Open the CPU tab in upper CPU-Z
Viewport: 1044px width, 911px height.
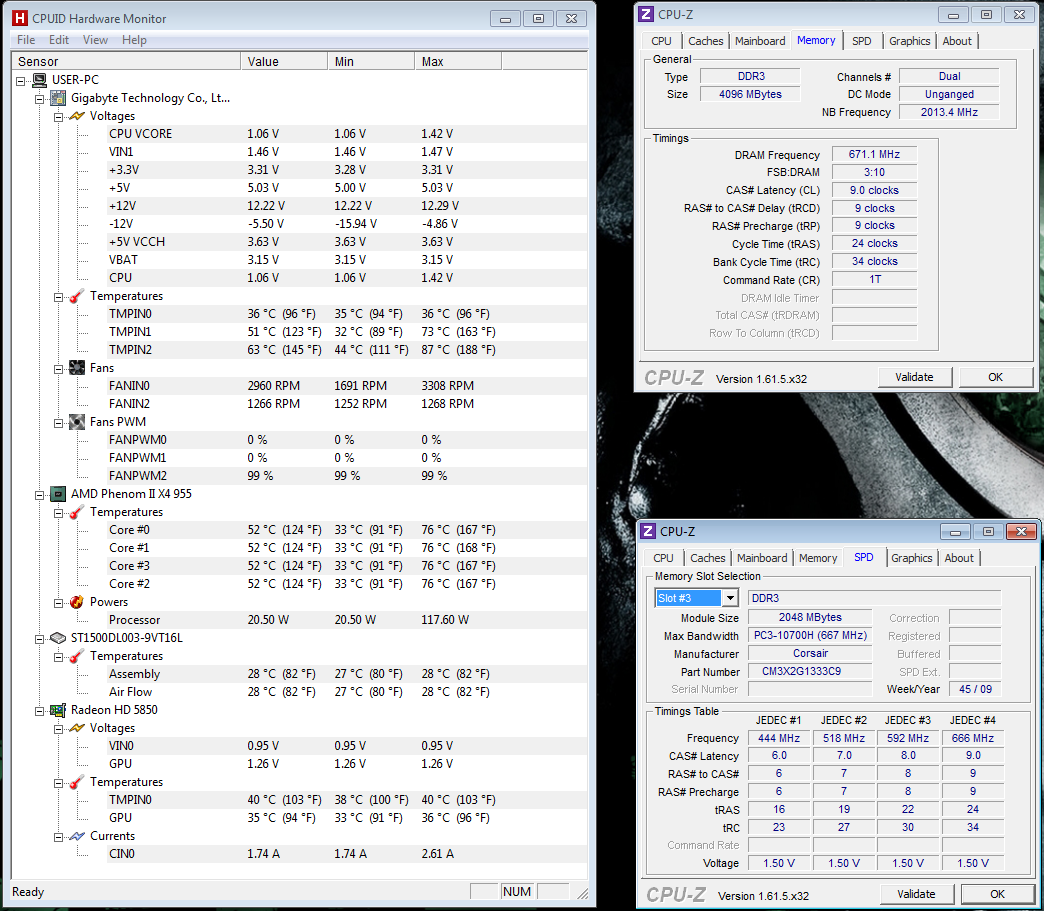pos(661,41)
